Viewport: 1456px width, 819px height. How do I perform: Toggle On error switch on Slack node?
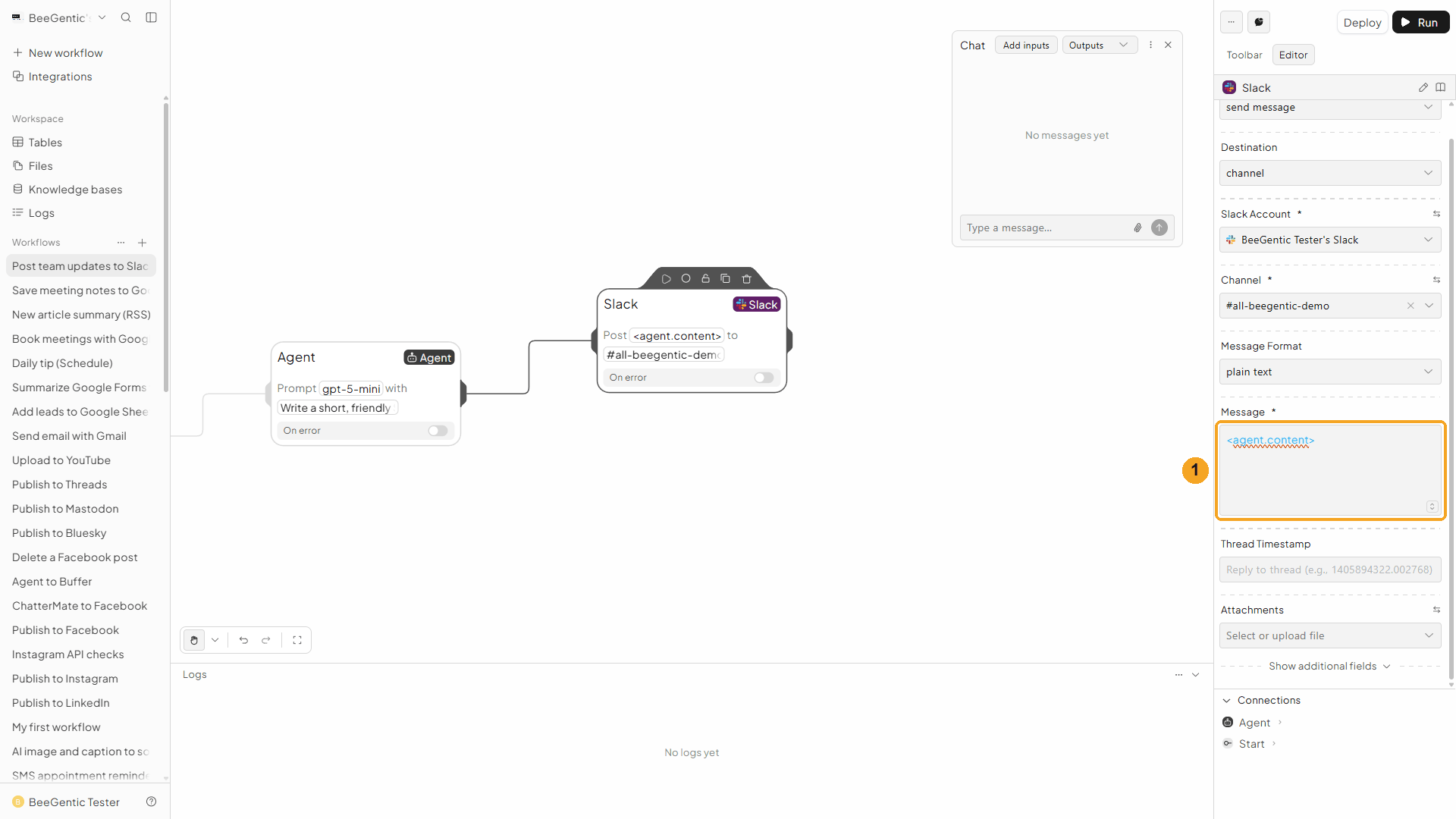tap(764, 378)
